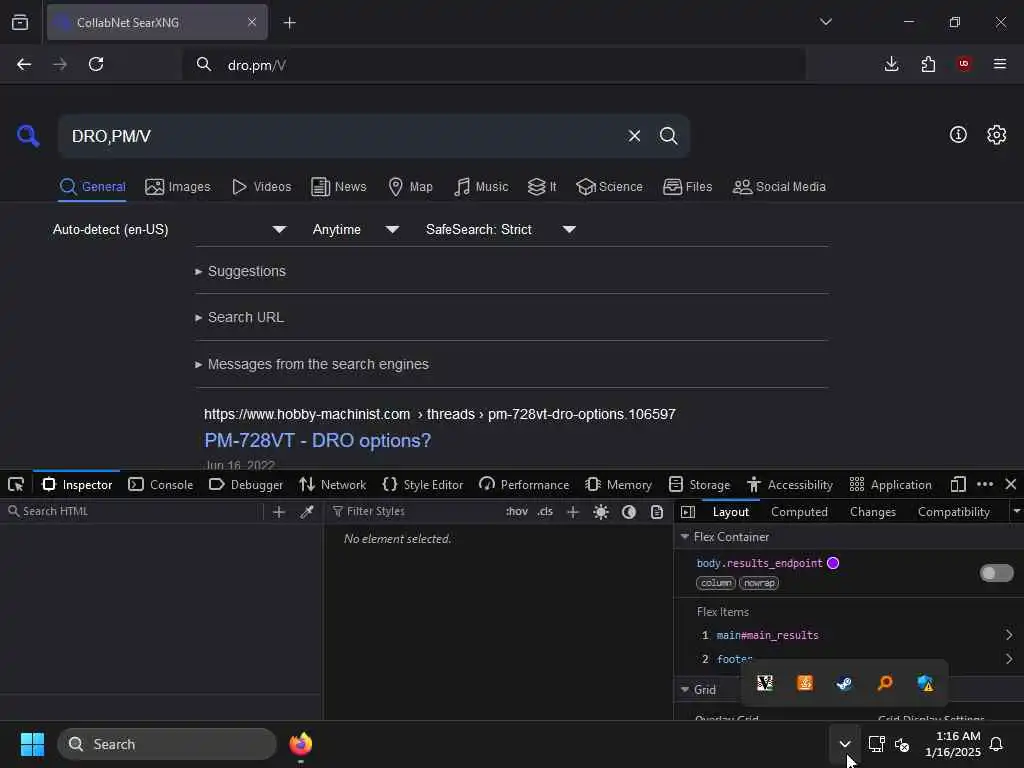Go back with browser back arrow
1024x768 pixels.
[x=24, y=64]
